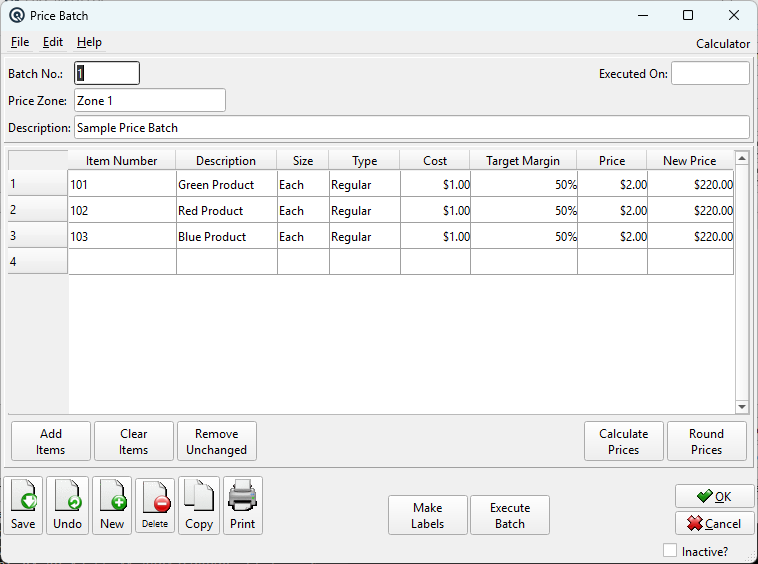Click the Round Prices button
The image size is (758, 564).
707,441
